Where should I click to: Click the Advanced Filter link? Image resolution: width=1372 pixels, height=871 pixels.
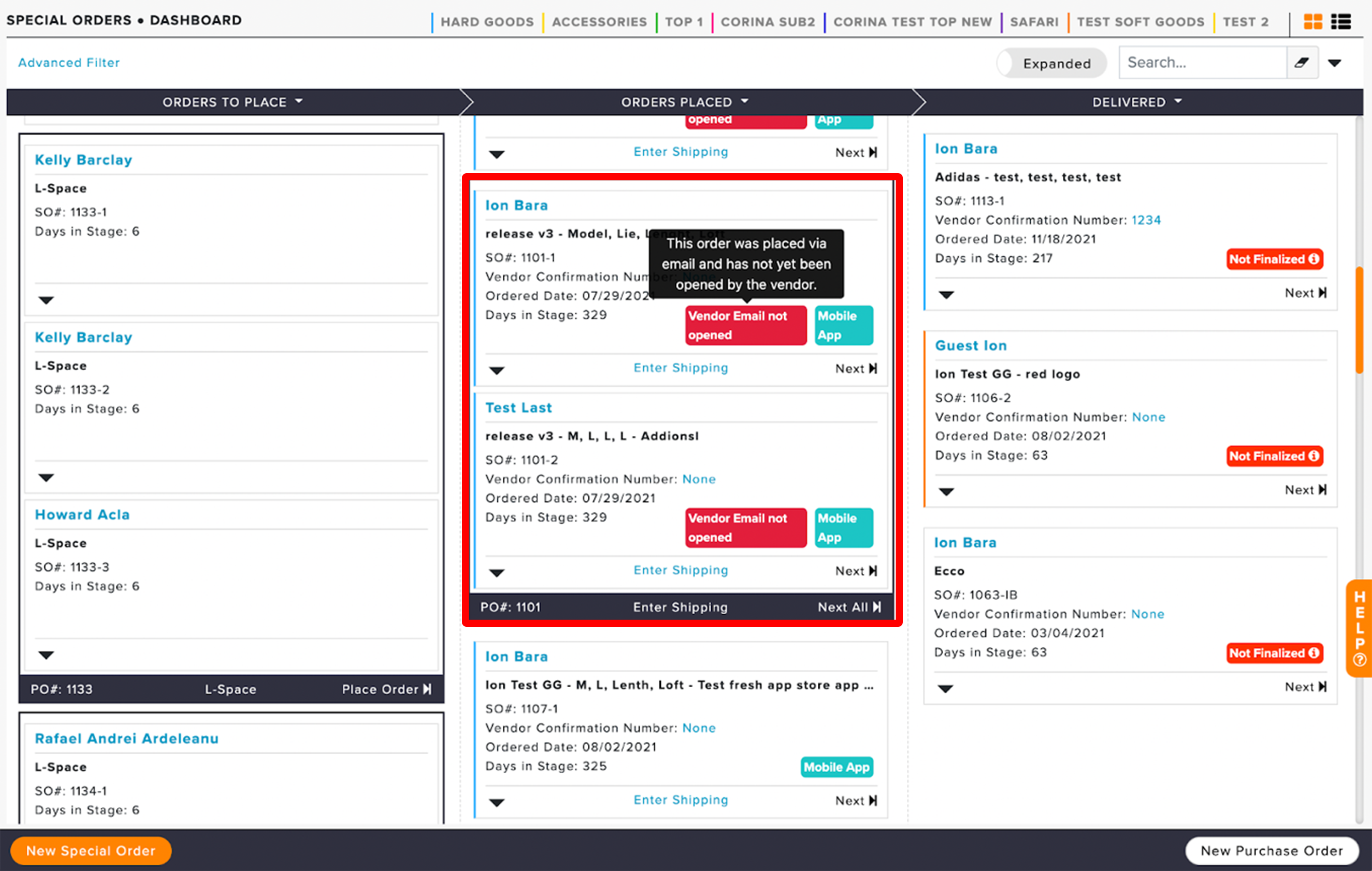pyautogui.click(x=69, y=63)
